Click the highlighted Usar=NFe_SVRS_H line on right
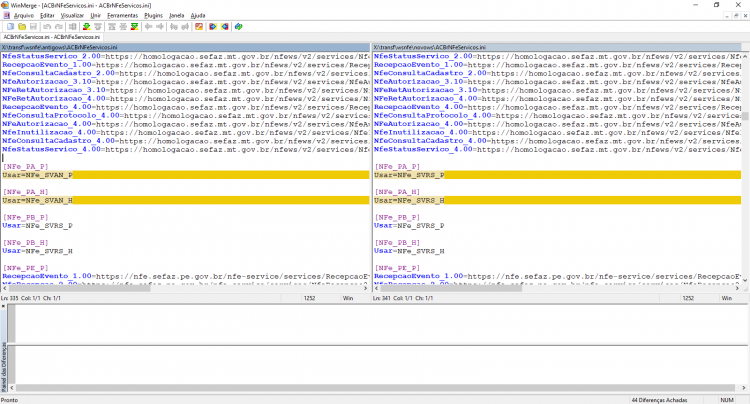 pos(557,200)
